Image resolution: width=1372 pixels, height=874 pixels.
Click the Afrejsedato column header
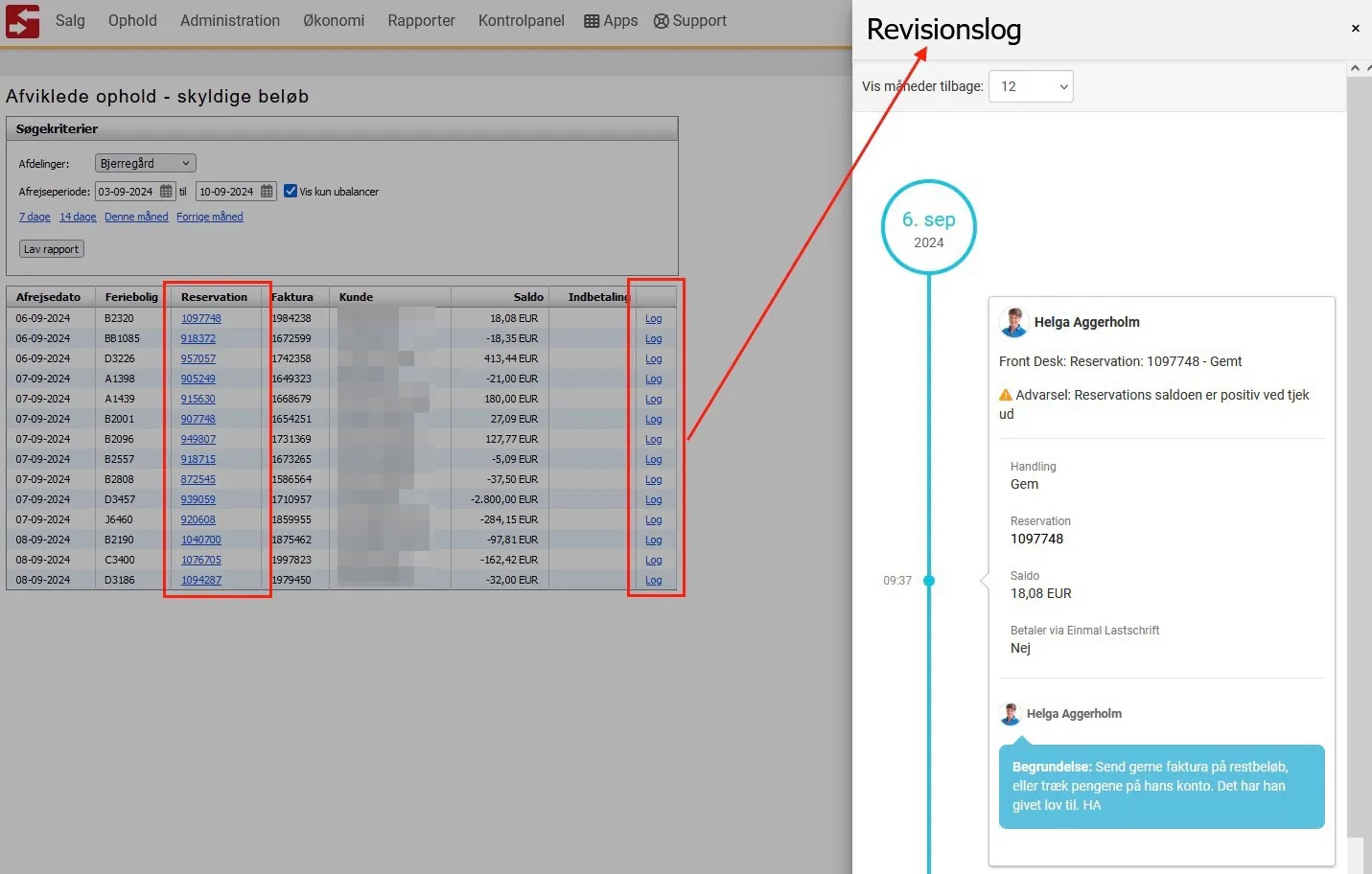49,297
